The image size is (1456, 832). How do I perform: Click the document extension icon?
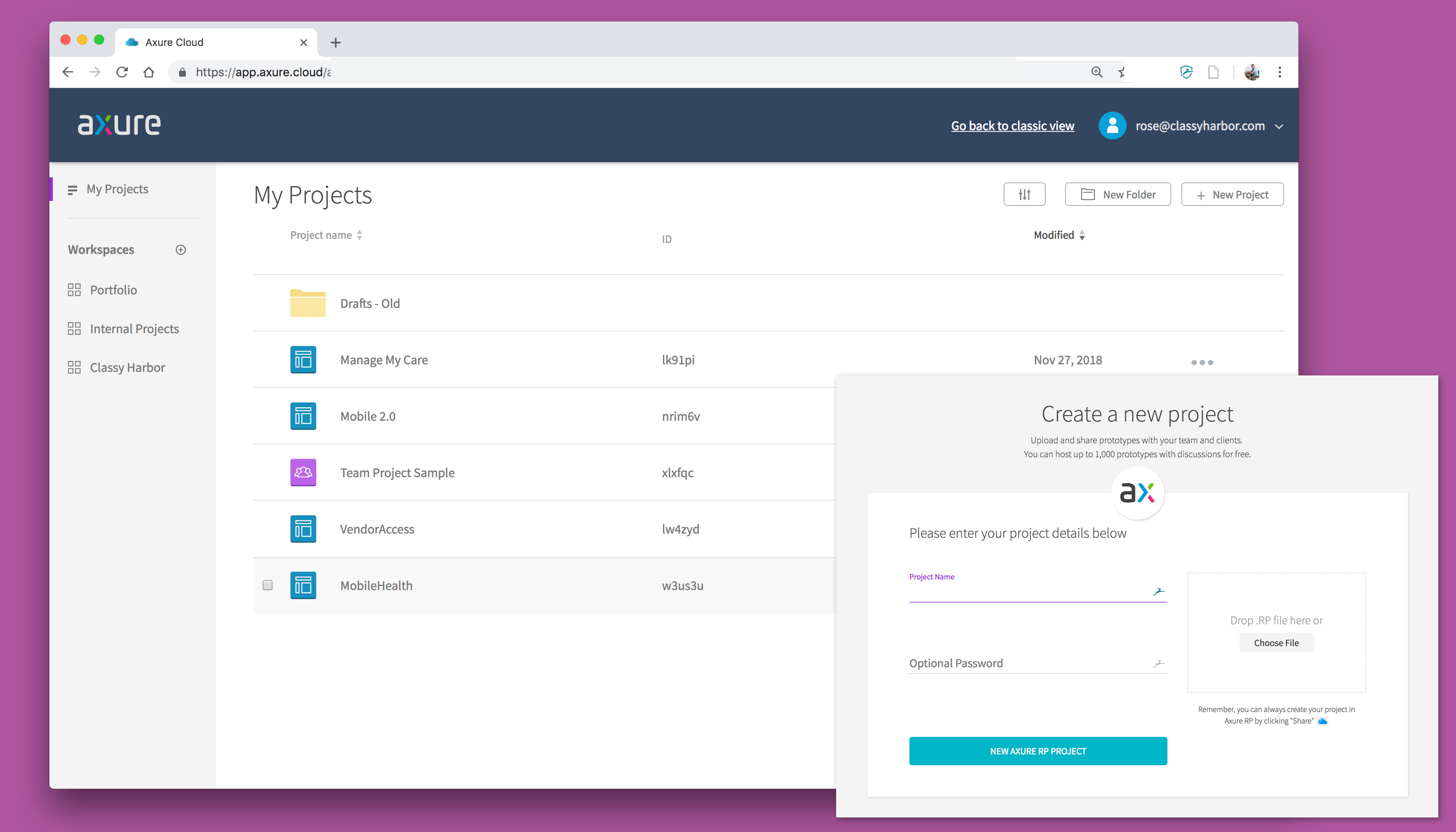(x=1214, y=72)
